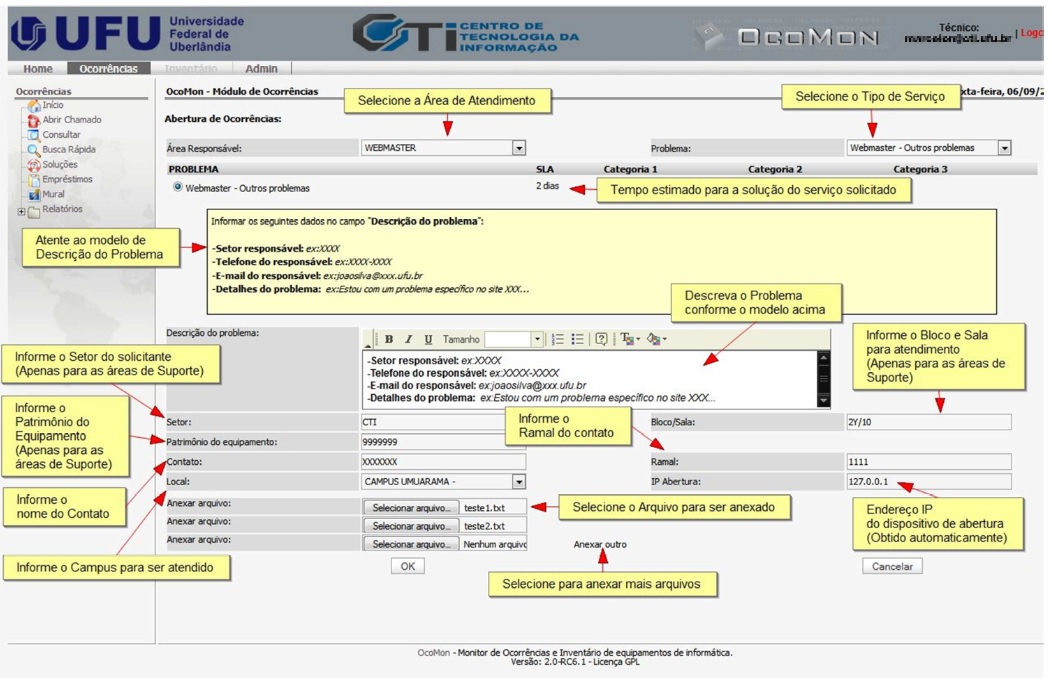The height and width of the screenshot is (688, 1052).
Task: Toggle italic formatting in the editor
Action: pos(408,340)
